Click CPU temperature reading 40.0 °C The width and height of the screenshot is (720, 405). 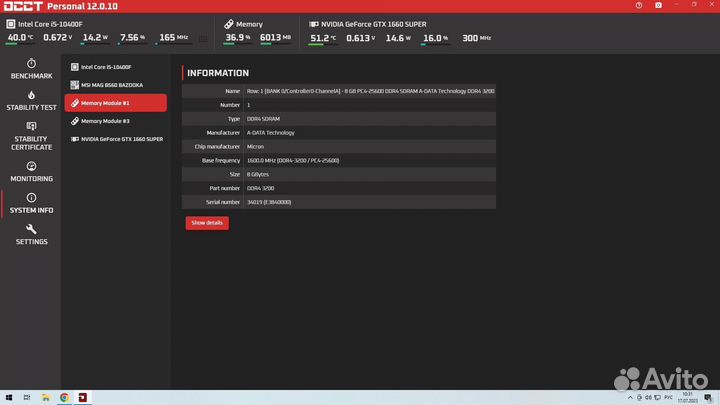pyautogui.click(x=20, y=38)
